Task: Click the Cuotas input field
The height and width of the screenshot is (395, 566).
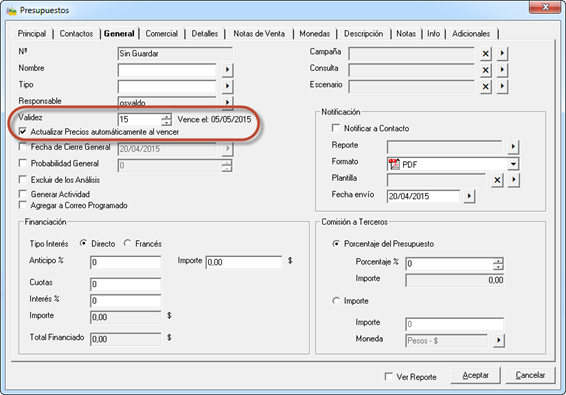Action: (125, 284)
